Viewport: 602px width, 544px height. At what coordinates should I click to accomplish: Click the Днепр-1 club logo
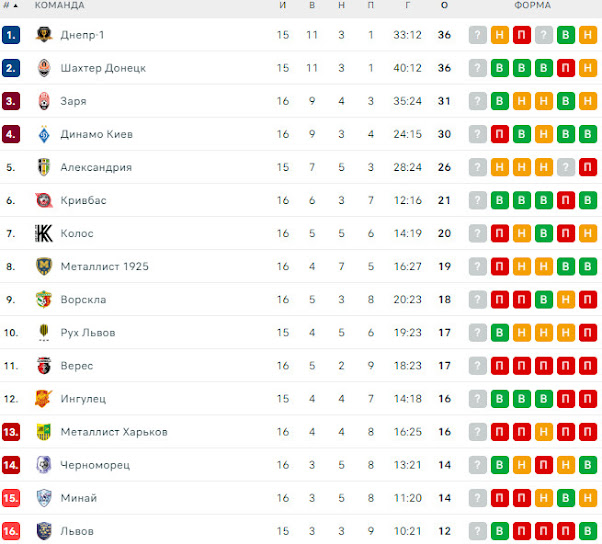[44, 35]
